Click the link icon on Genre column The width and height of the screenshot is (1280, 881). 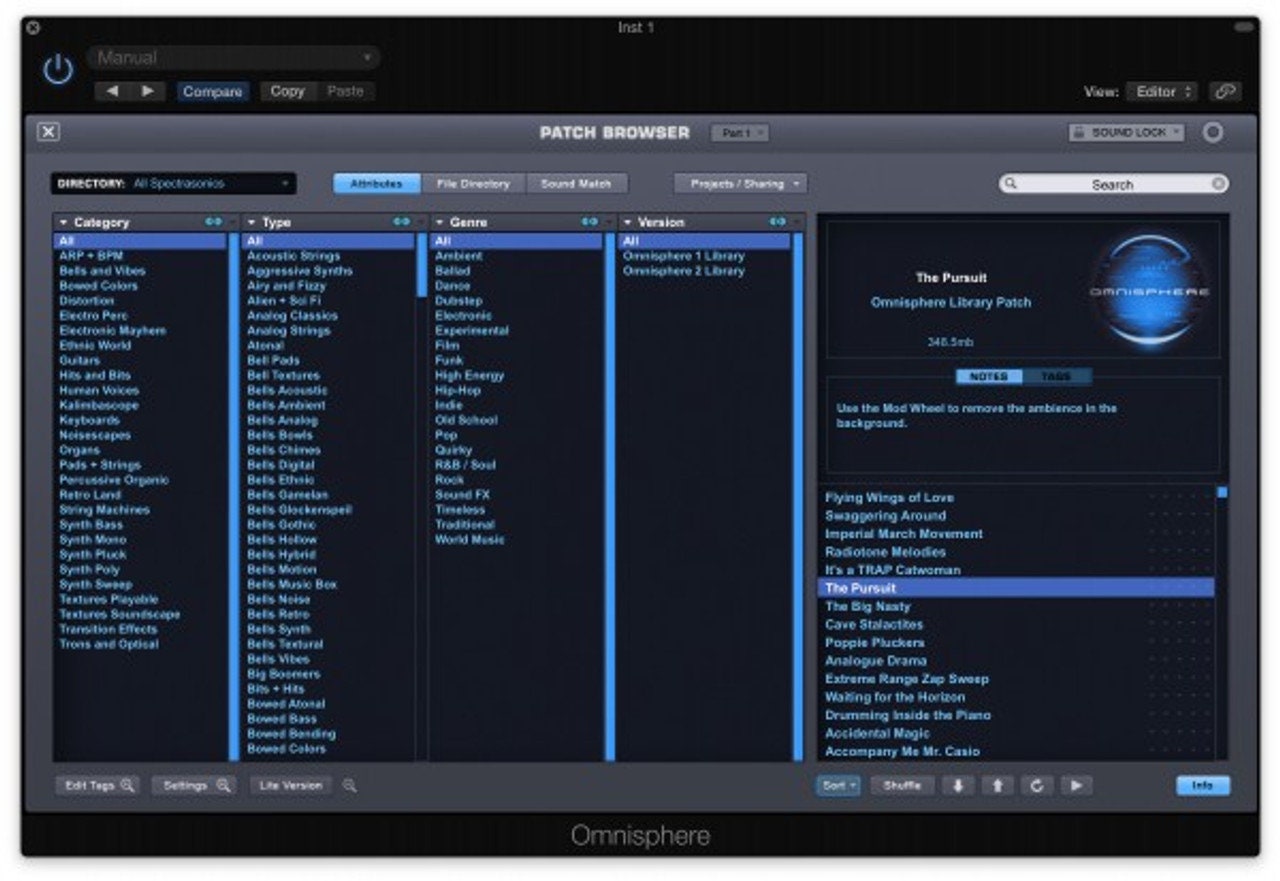point(589,222)
